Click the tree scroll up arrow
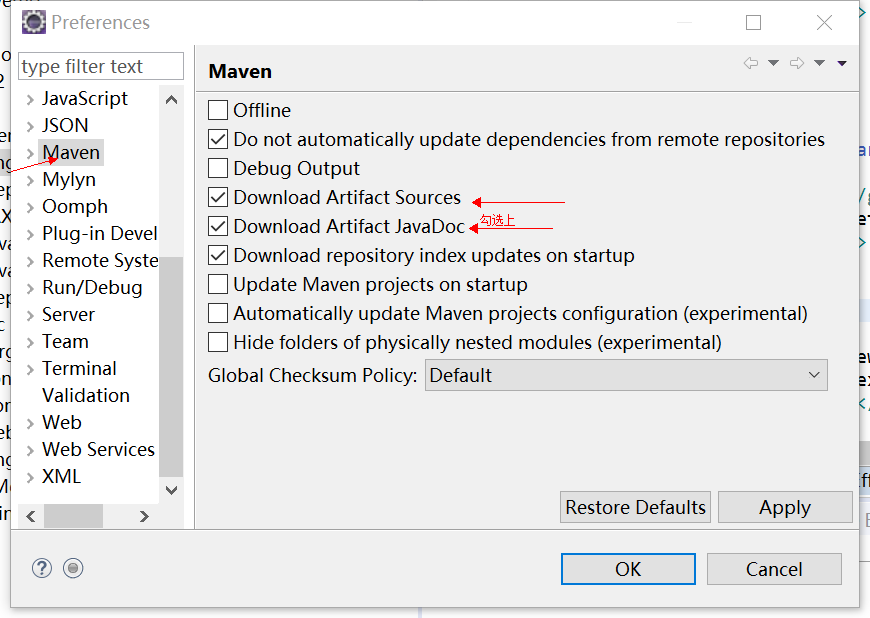Screen dimensions: 870x618 171,100
